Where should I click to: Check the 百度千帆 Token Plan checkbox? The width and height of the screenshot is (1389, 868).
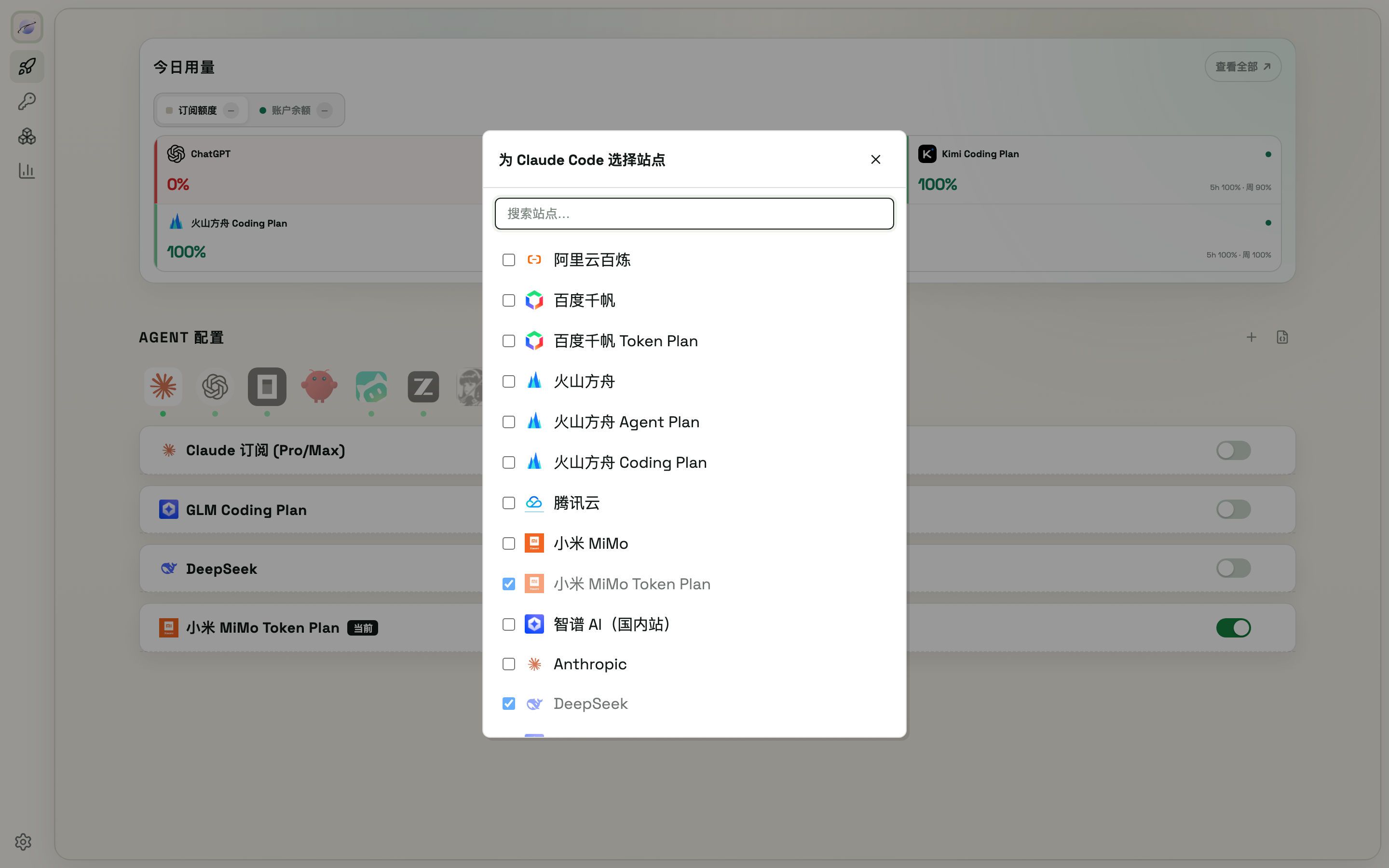pos(508,341)
